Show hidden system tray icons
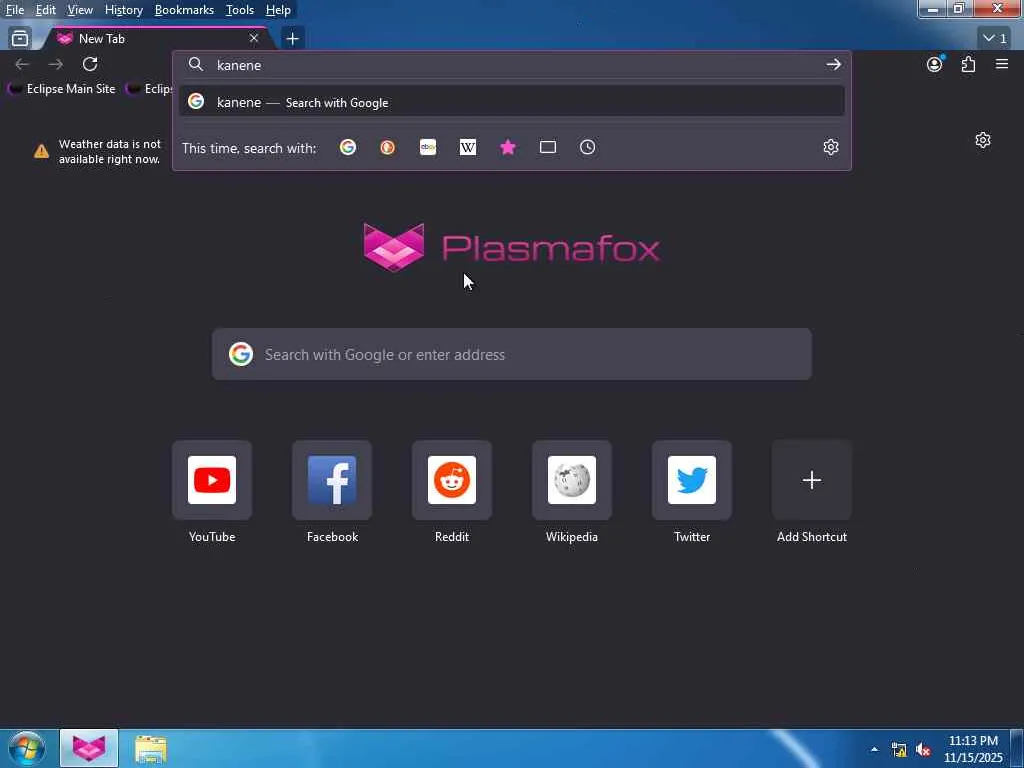 [x=874, y=749]
